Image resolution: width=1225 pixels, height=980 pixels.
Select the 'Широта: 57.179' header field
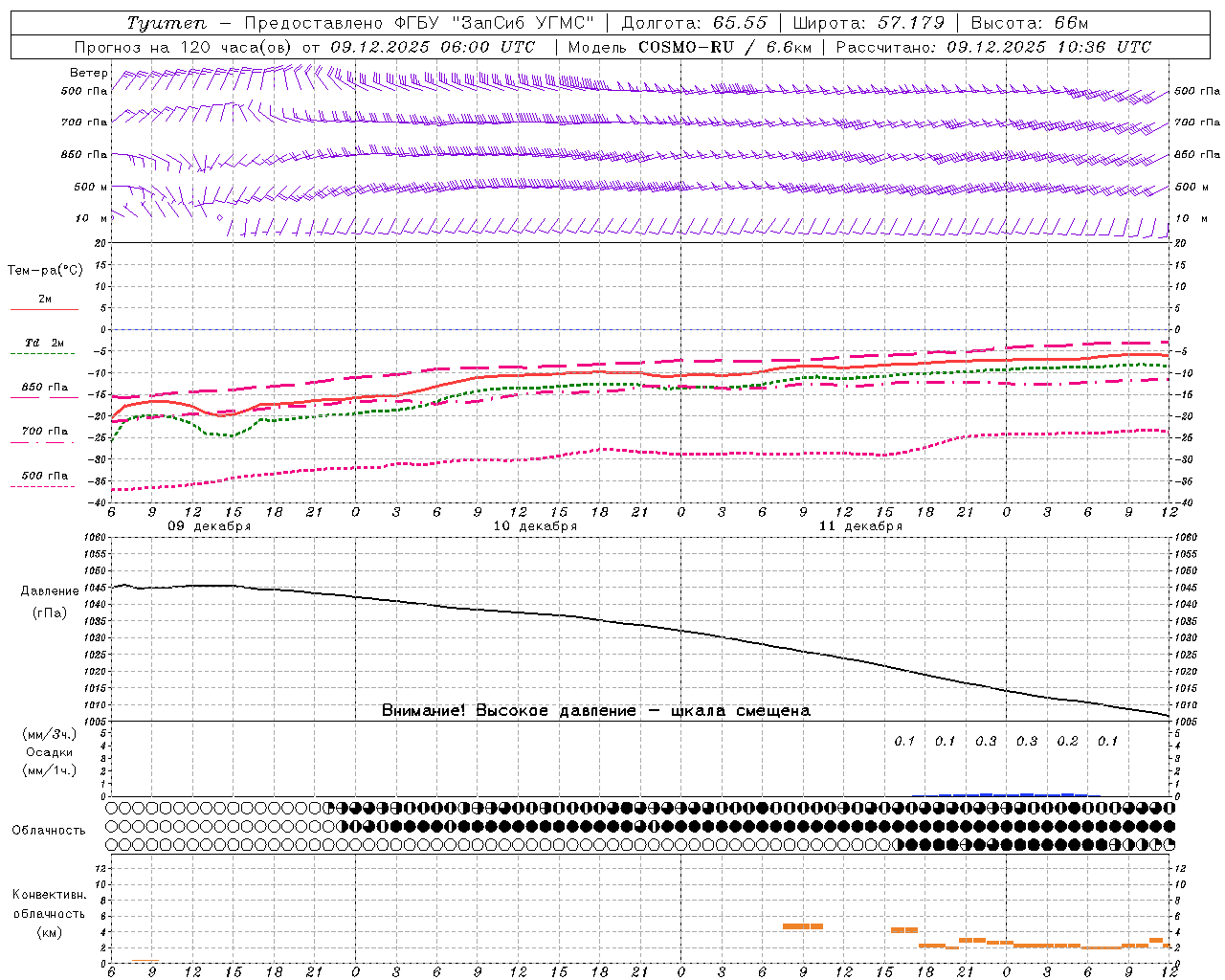tap(868, 23)
